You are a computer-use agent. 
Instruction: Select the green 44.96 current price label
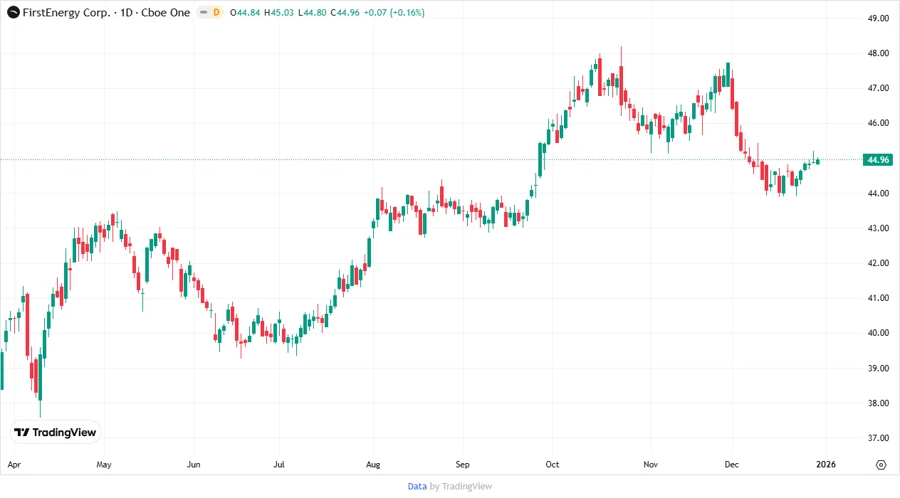click(x=878, y=159)
